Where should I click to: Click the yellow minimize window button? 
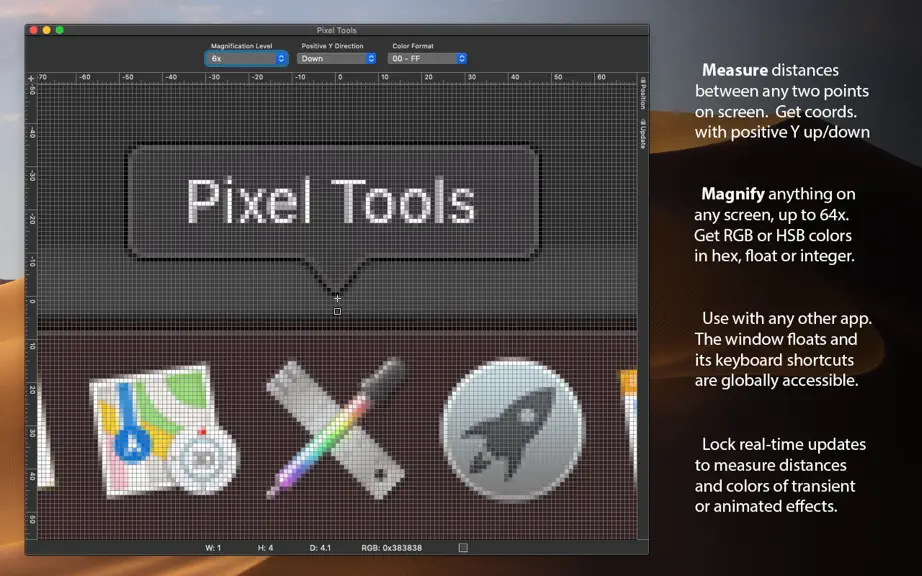46,30
